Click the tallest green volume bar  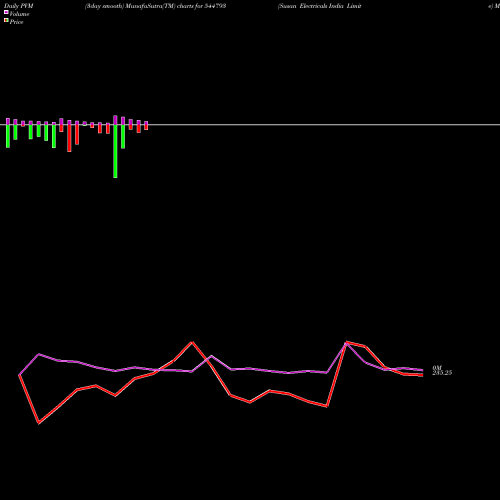click(115, 151)
